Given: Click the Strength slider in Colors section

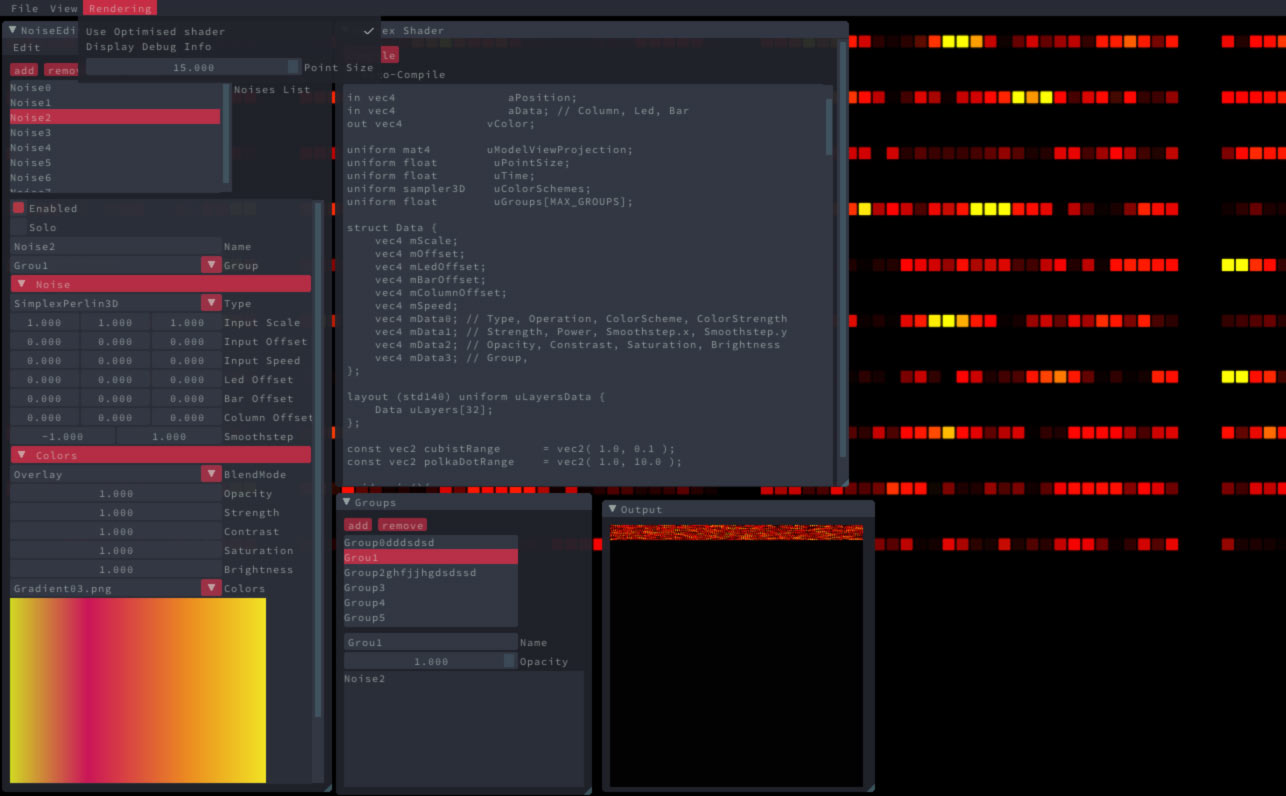Looking at the screenshot, I should (115, 512).
